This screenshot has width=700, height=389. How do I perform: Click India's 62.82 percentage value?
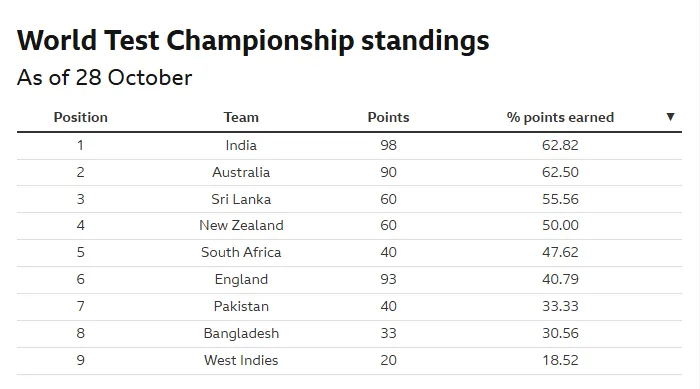click(560, 145)
